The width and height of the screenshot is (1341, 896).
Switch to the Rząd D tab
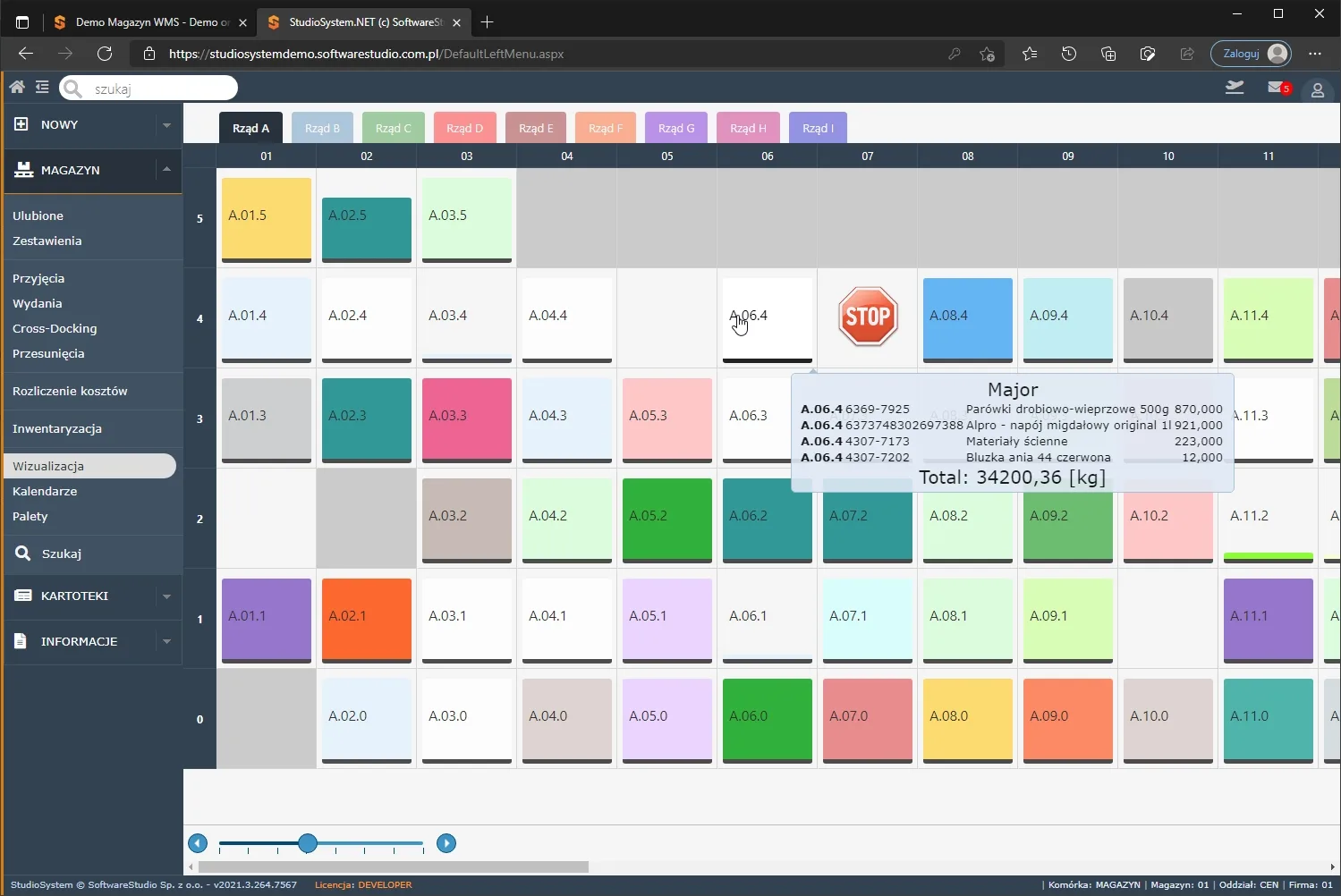(465, 128)
